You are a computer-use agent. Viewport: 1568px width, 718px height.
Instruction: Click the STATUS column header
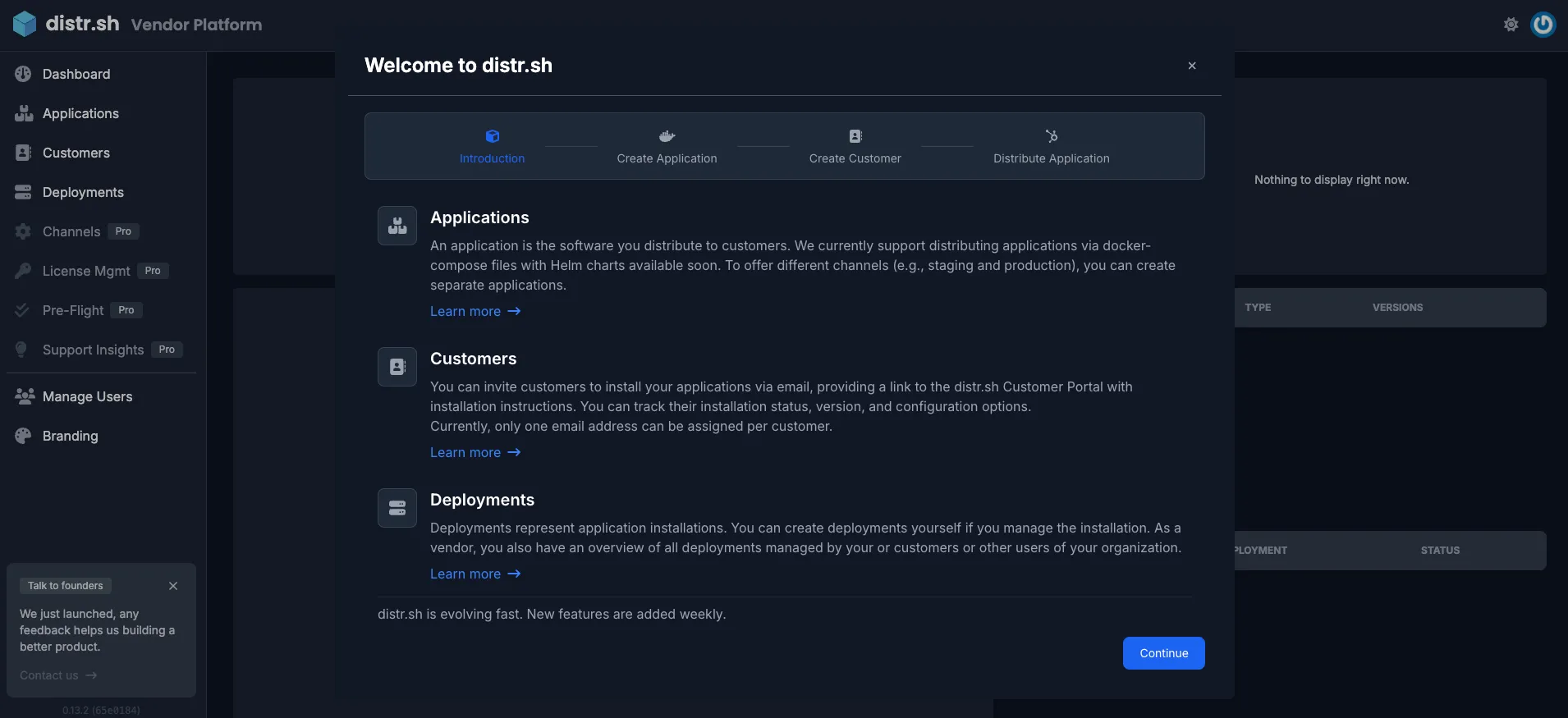click(1441, 551)
